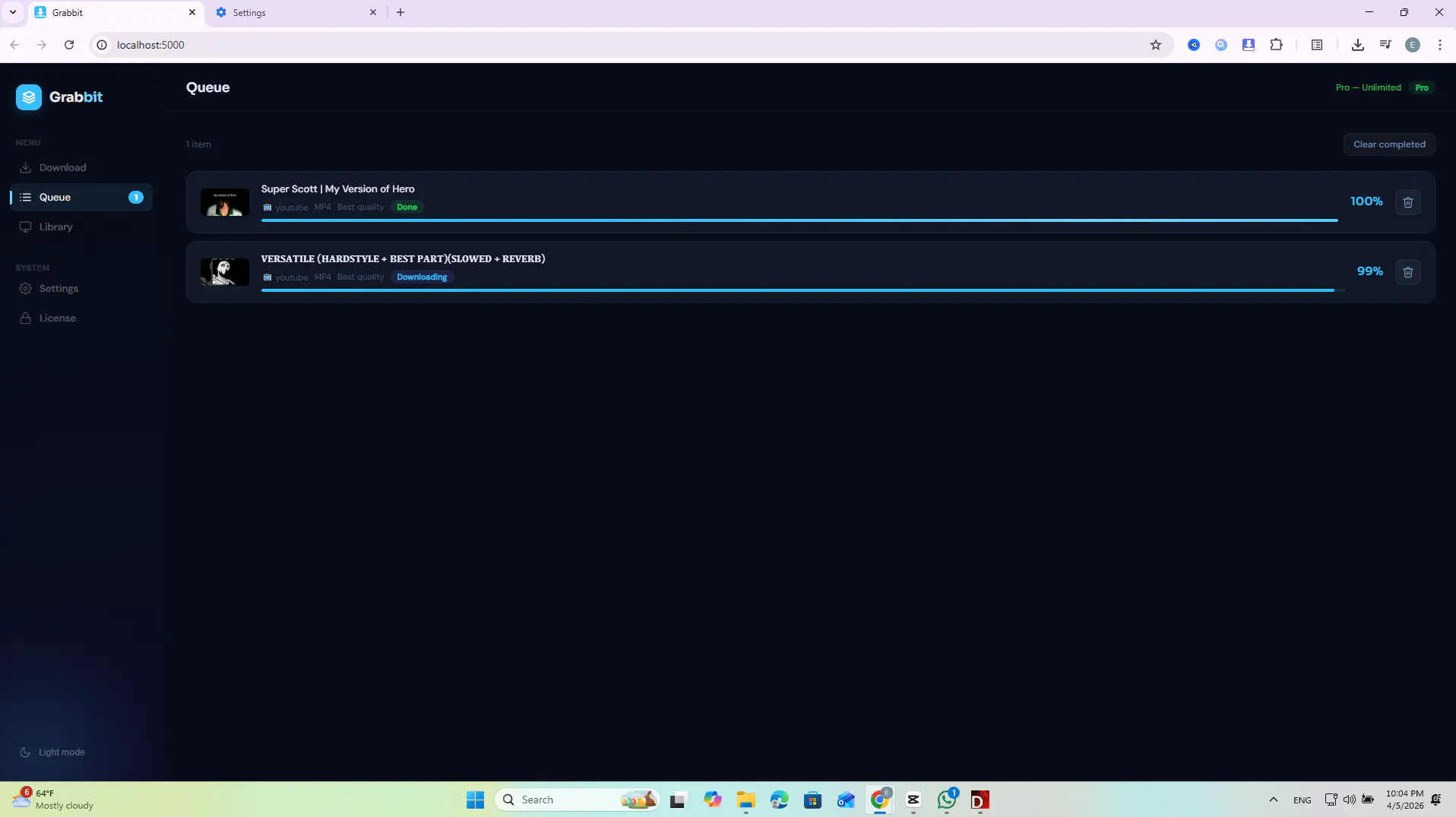This screenshot has height=817, width=1456.
Task: Open the Windows Start menu
Action: (476, 800)
